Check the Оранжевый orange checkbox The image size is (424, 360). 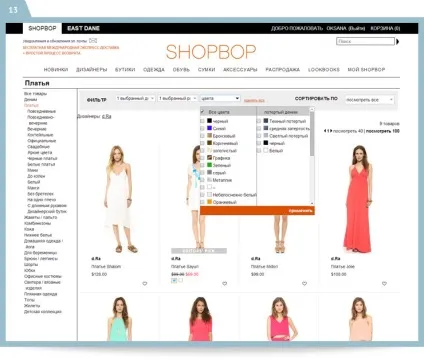coord(202,202)
